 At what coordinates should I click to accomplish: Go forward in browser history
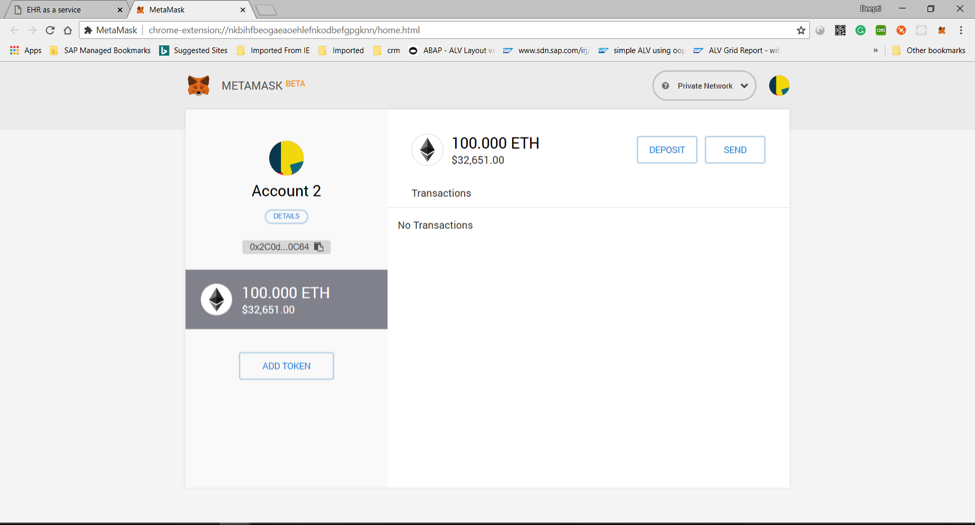[32, 30]
